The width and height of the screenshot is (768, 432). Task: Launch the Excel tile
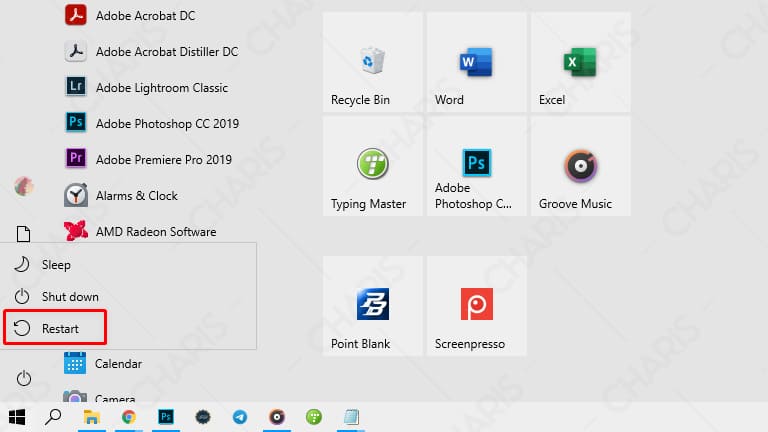click(x=580, y=62)
